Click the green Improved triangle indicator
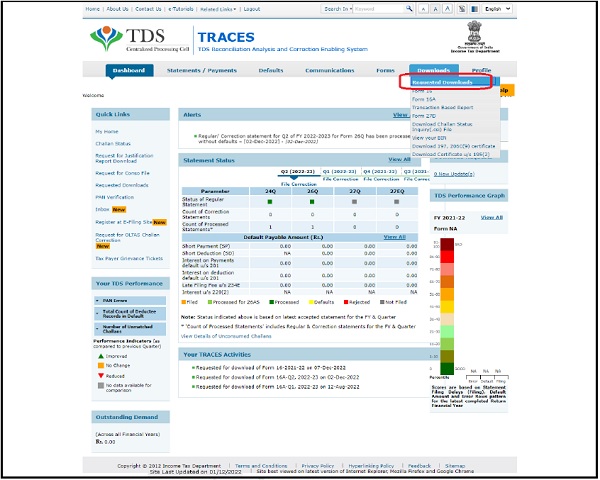Image resolution: width=600 pixels, height=480 pixels. pyautogui.click(x=101, y=356)
